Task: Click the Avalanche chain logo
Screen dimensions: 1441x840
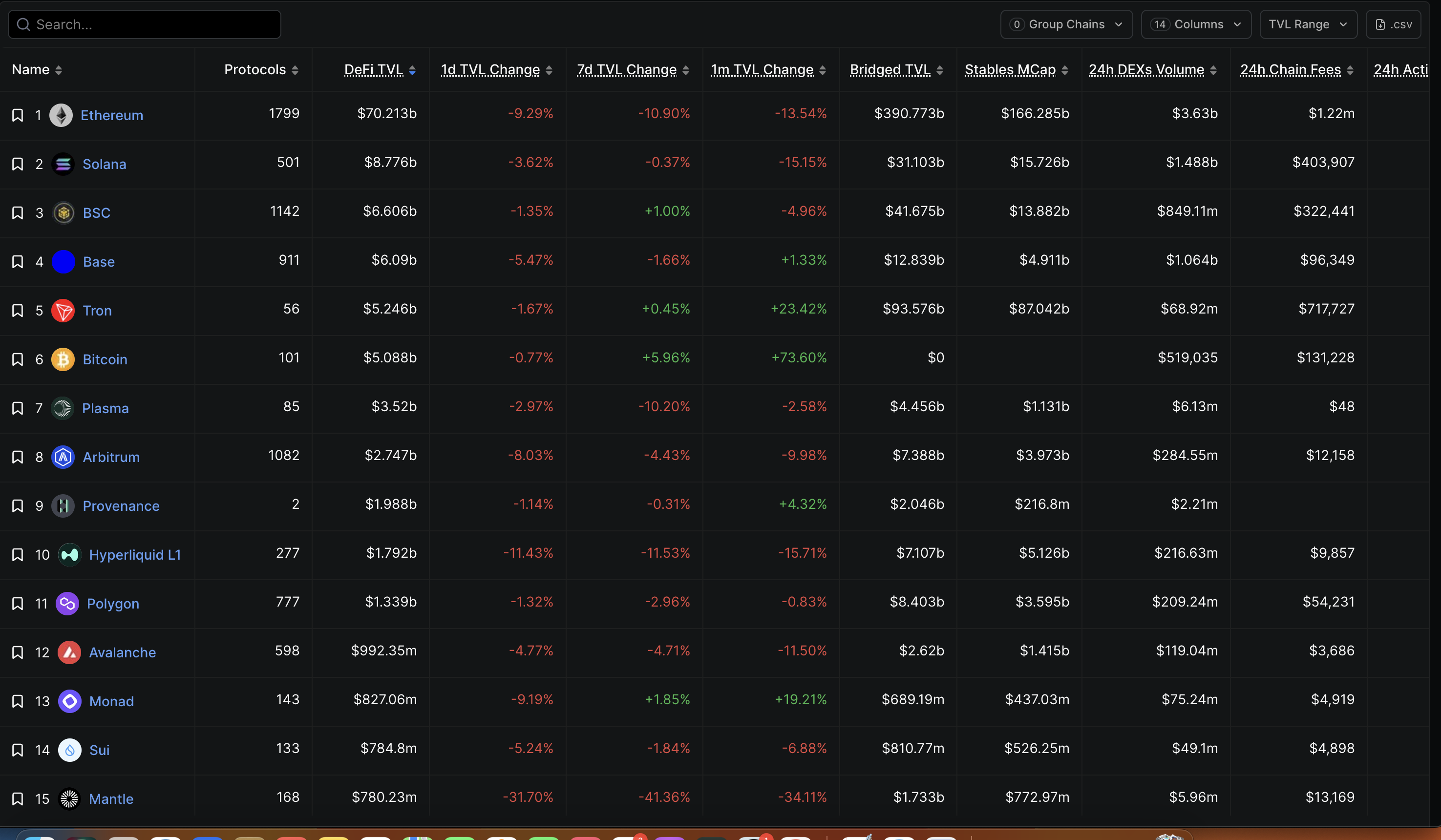Action: [68, 652]
